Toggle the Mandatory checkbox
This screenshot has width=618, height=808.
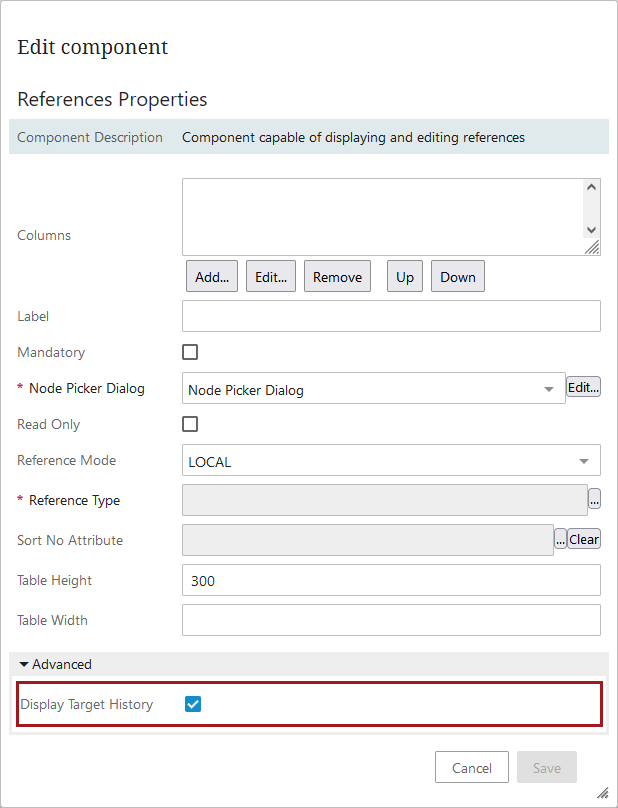[190, 352]
